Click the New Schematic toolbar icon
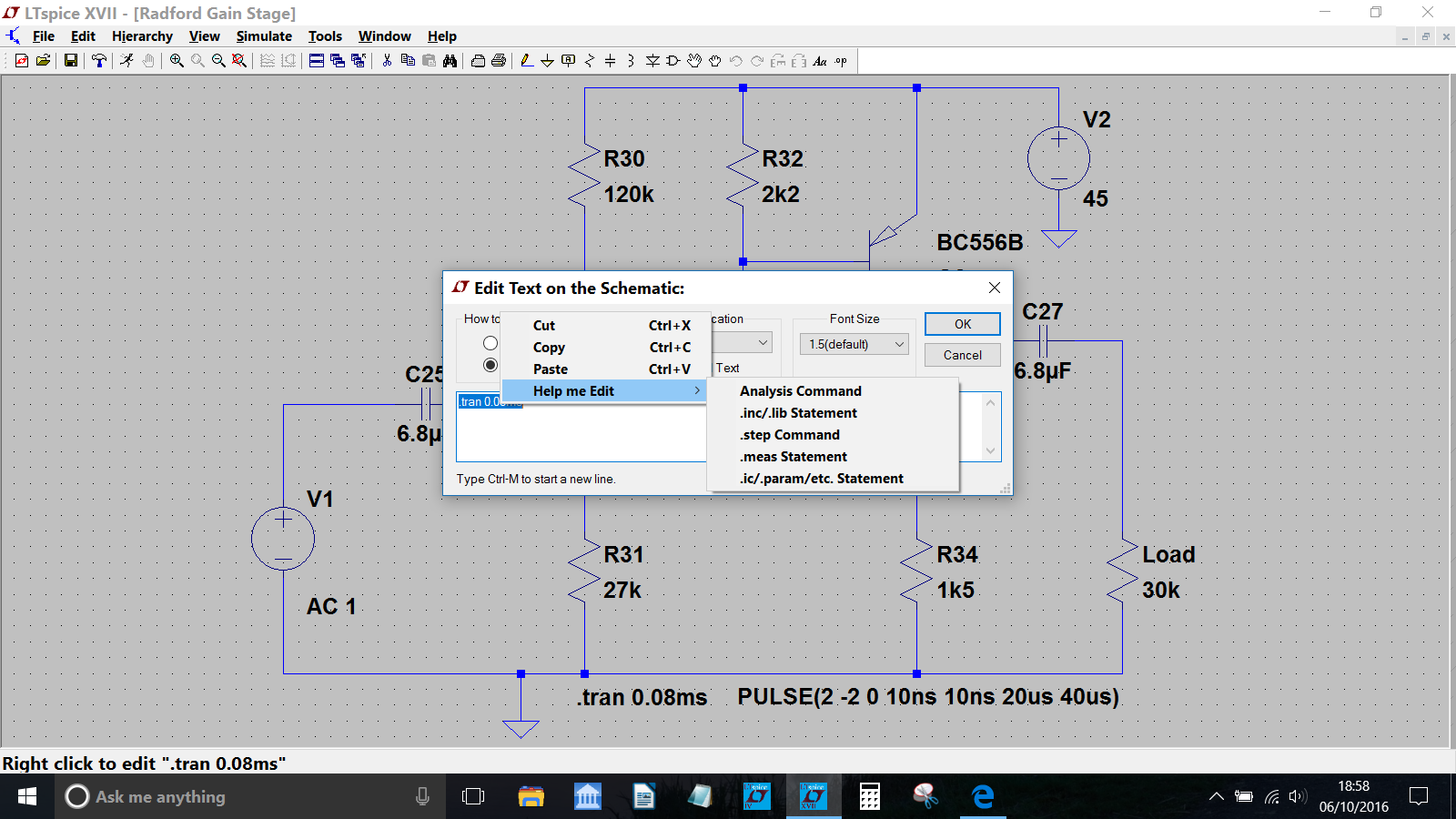 pos(22,61)
